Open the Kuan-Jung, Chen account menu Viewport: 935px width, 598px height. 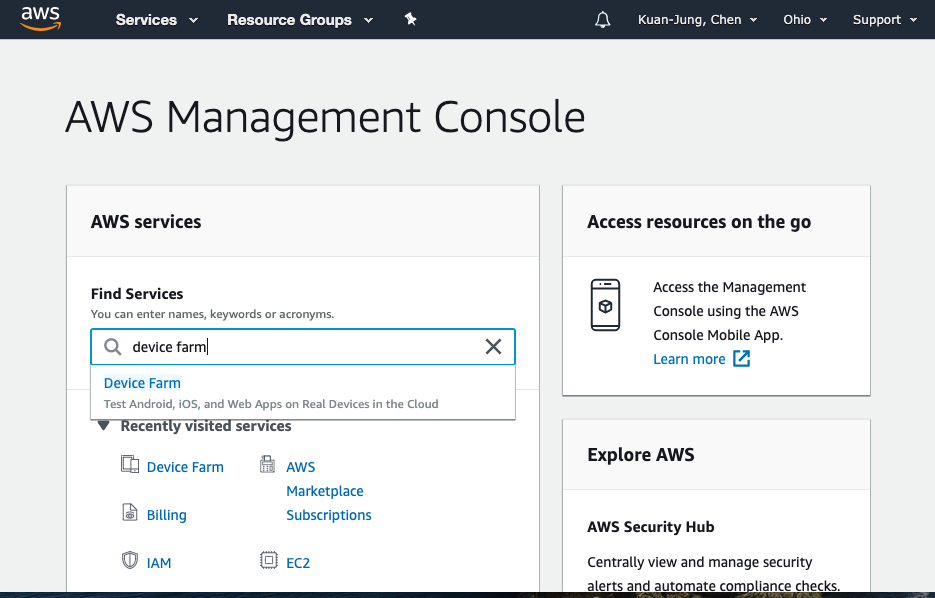click(697, 20)
